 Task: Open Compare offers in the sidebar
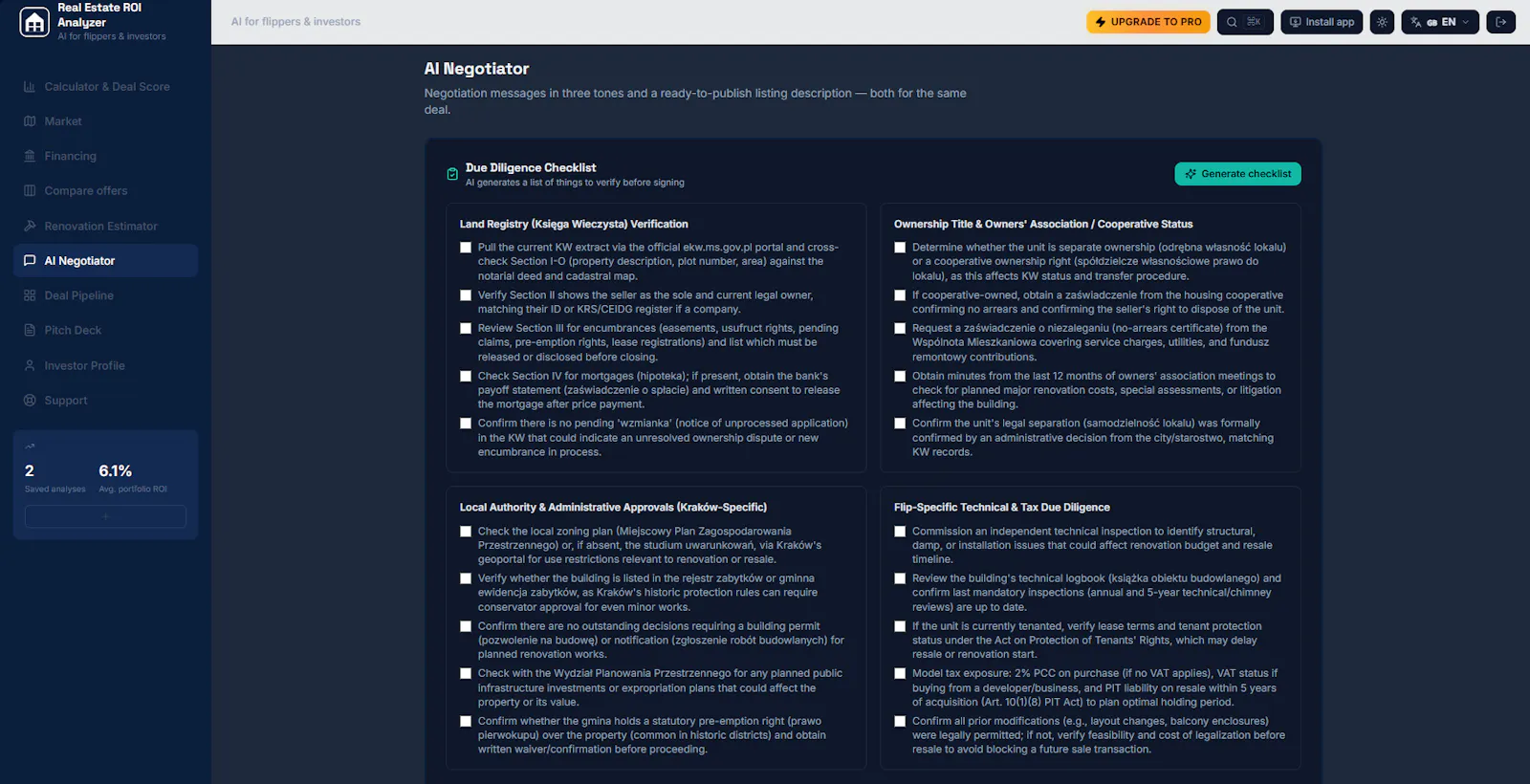[105, 191]
